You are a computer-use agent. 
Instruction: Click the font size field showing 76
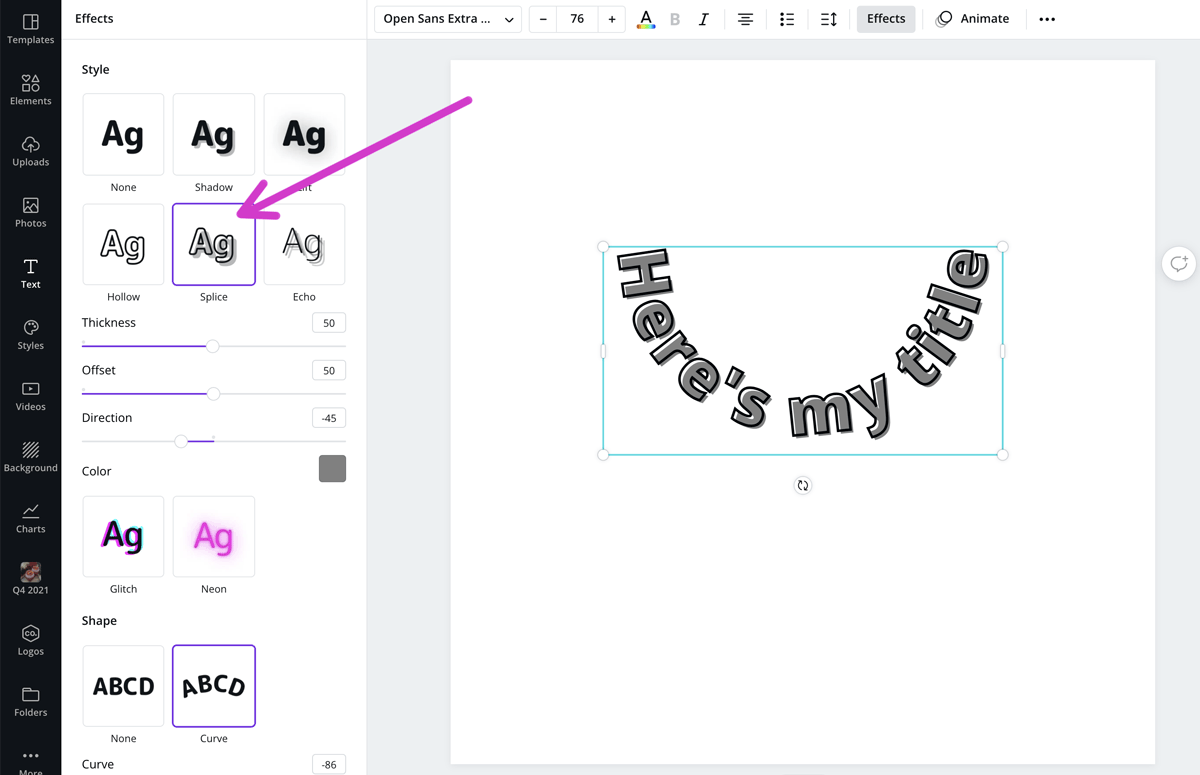577,19
